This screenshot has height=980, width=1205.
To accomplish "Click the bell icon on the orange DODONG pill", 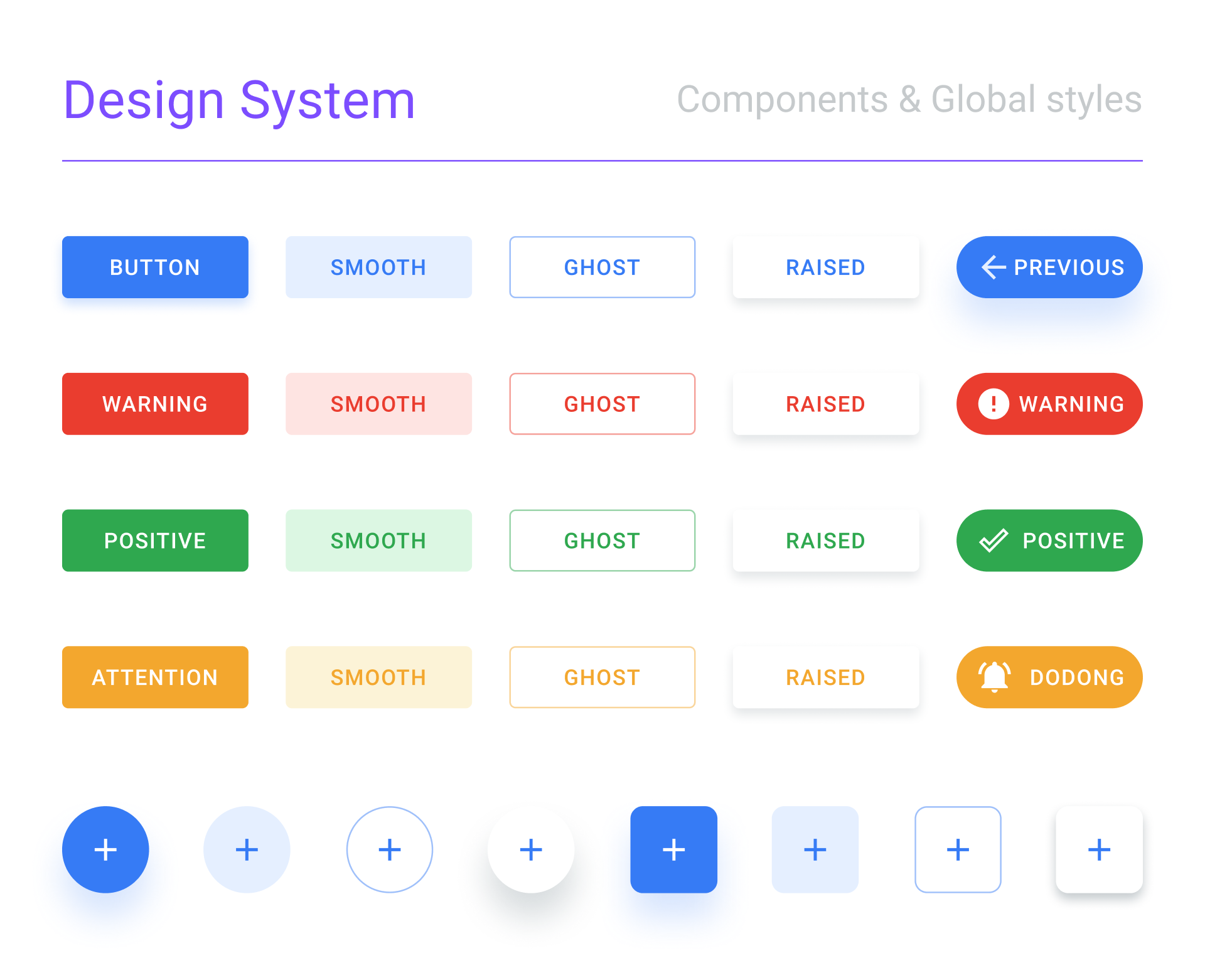I will pyautogui.click(x=995, y=677).
